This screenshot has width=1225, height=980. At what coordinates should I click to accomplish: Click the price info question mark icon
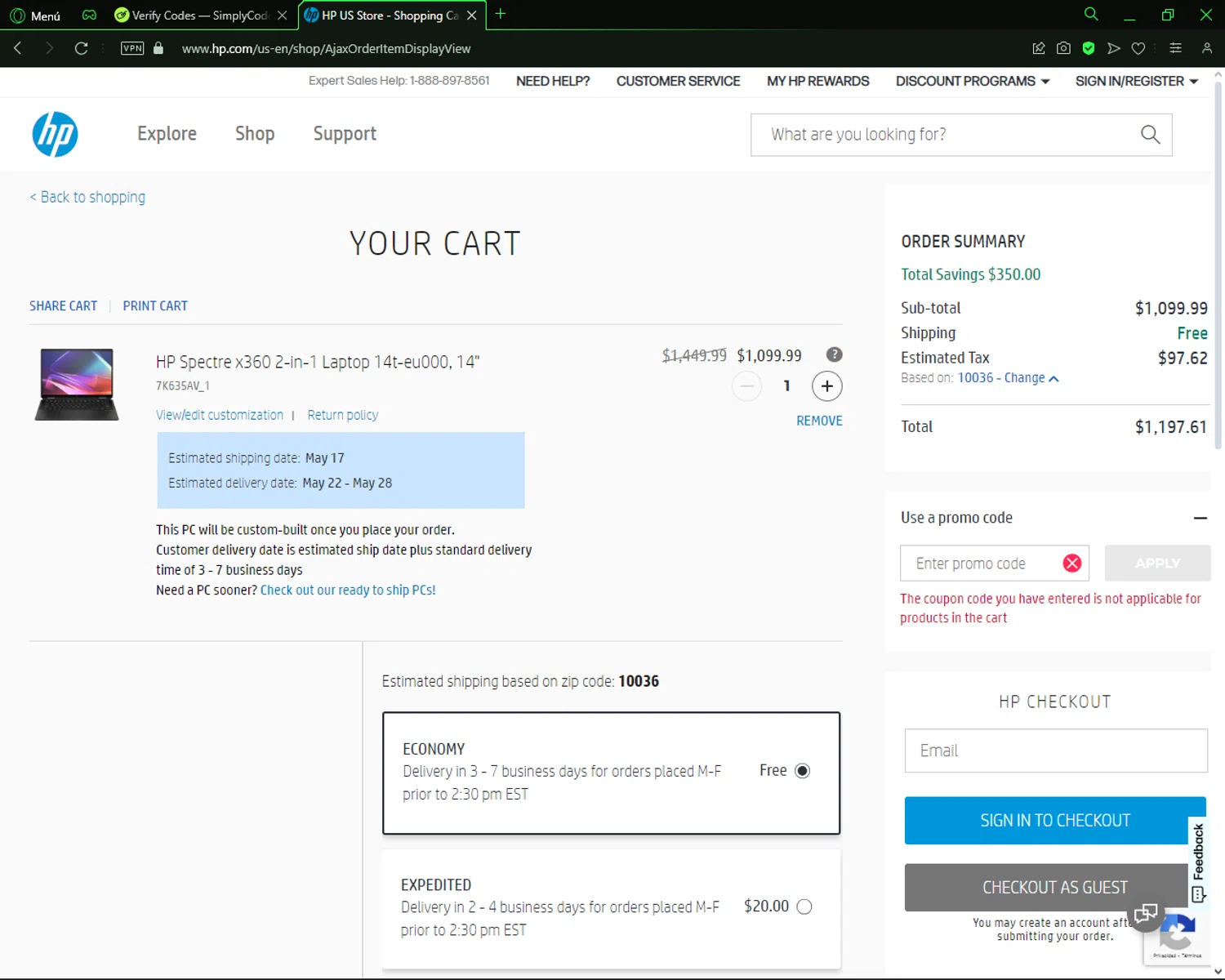pos(834,354)
